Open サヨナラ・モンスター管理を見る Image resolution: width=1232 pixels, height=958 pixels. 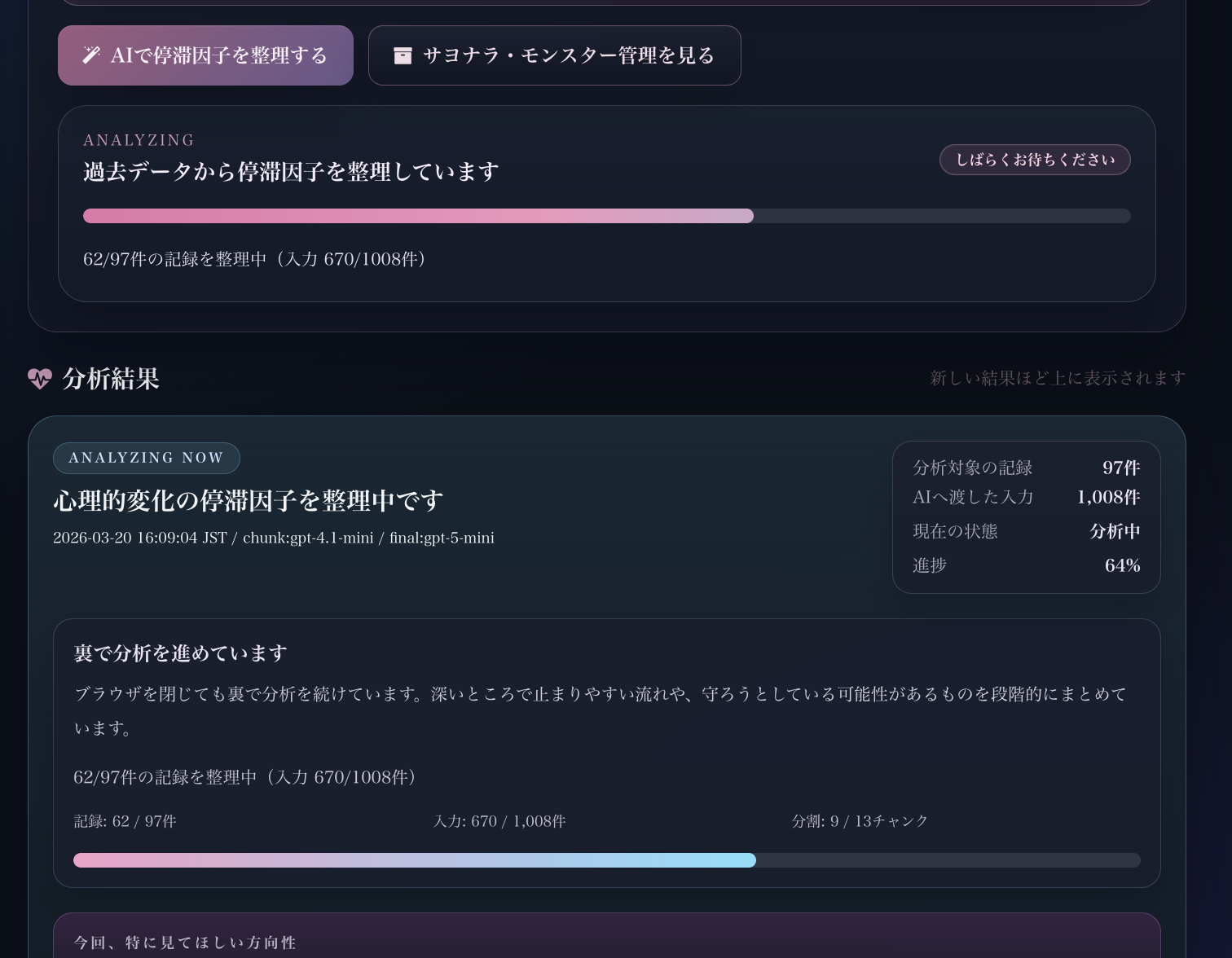[x=554, y=55]
